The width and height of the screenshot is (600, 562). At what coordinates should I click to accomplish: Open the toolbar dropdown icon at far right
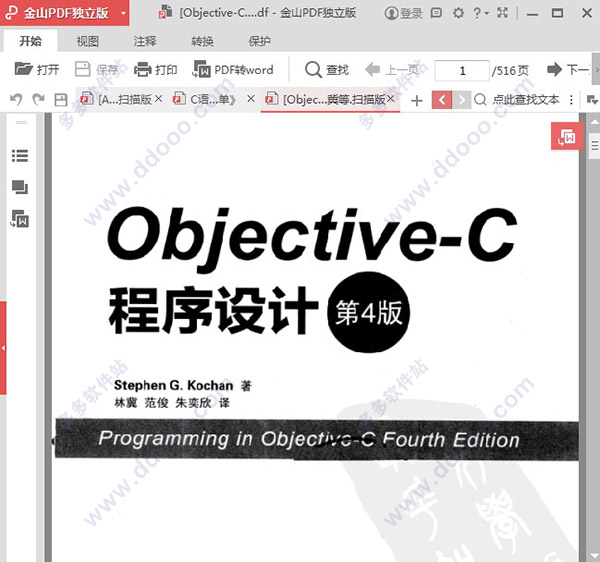coord(592,100)
